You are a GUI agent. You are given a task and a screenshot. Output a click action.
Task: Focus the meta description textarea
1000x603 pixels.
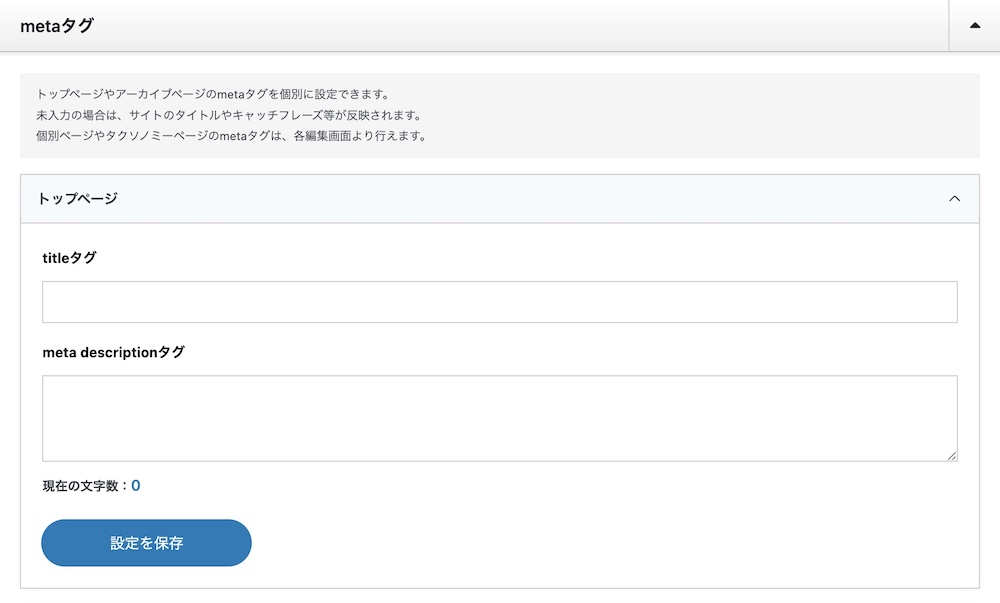(499, 418)
